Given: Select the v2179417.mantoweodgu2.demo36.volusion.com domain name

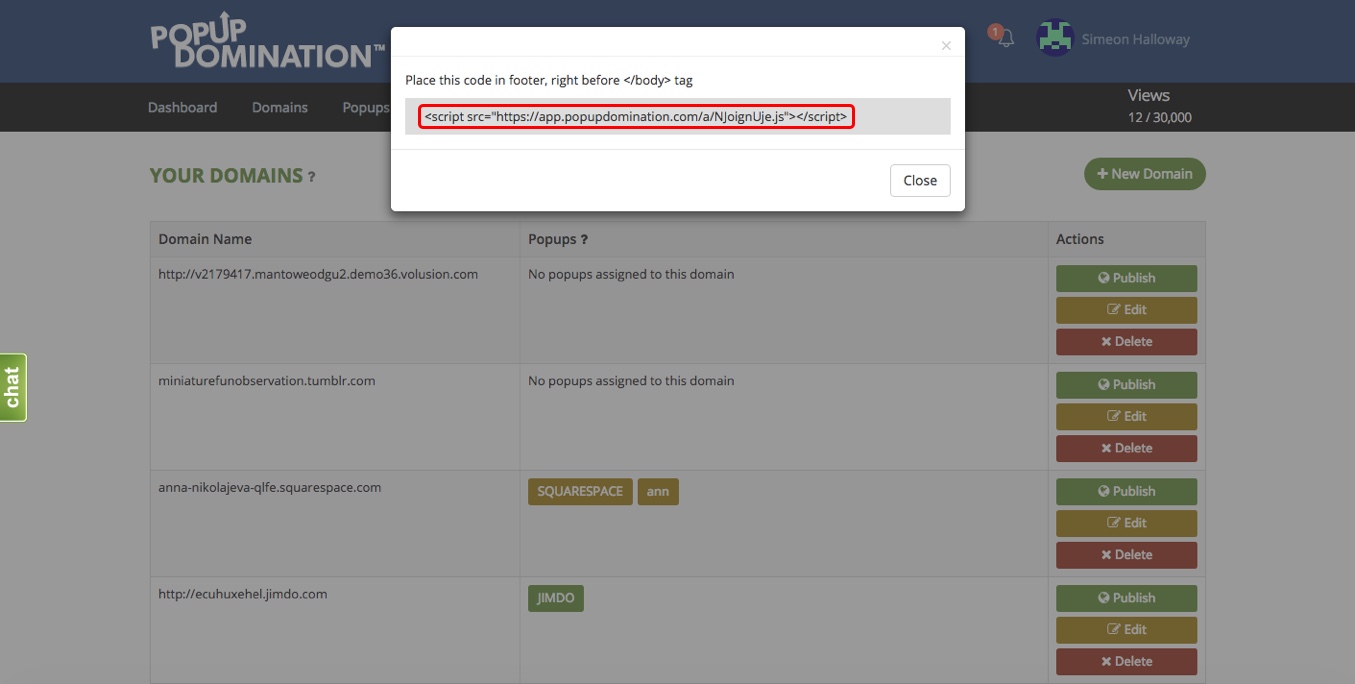Looking at the screenshot, I should click(x=318, y=274).
